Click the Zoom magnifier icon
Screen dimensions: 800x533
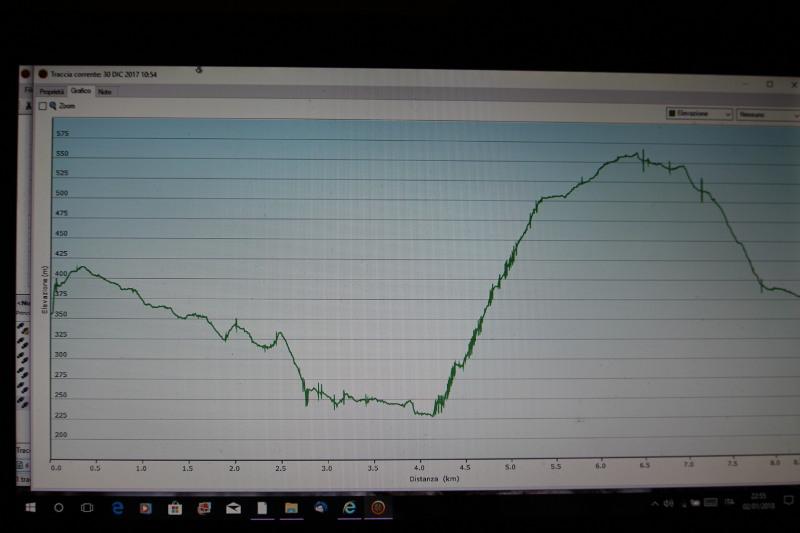pyautogui.click(x=53, y=105)
